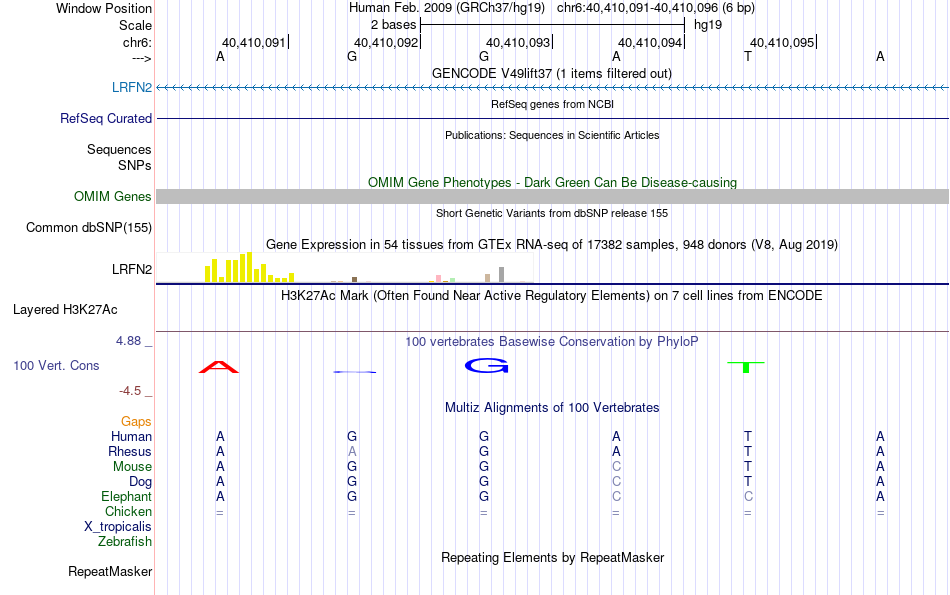The image size is (950, 595).
Task: Click the Dog species row label
Action: pyautogui.click(x=141, y=482)
